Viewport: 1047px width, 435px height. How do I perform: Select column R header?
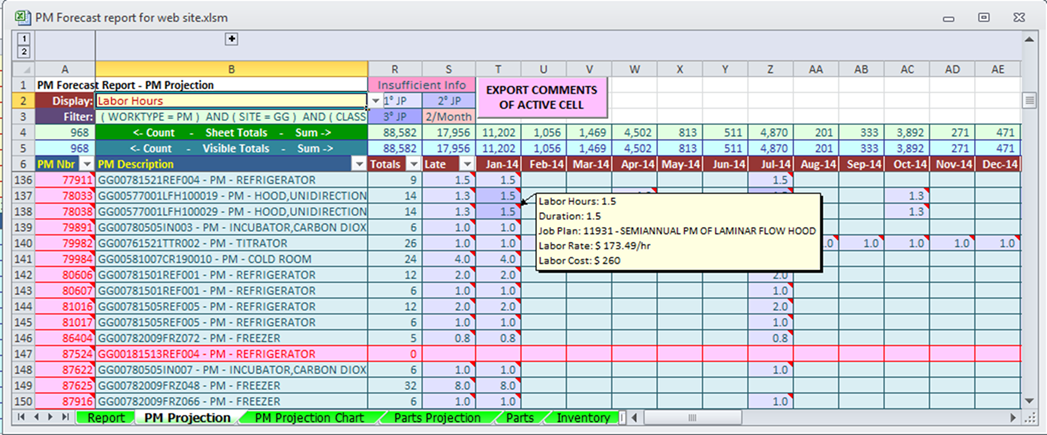pos(395,68)
